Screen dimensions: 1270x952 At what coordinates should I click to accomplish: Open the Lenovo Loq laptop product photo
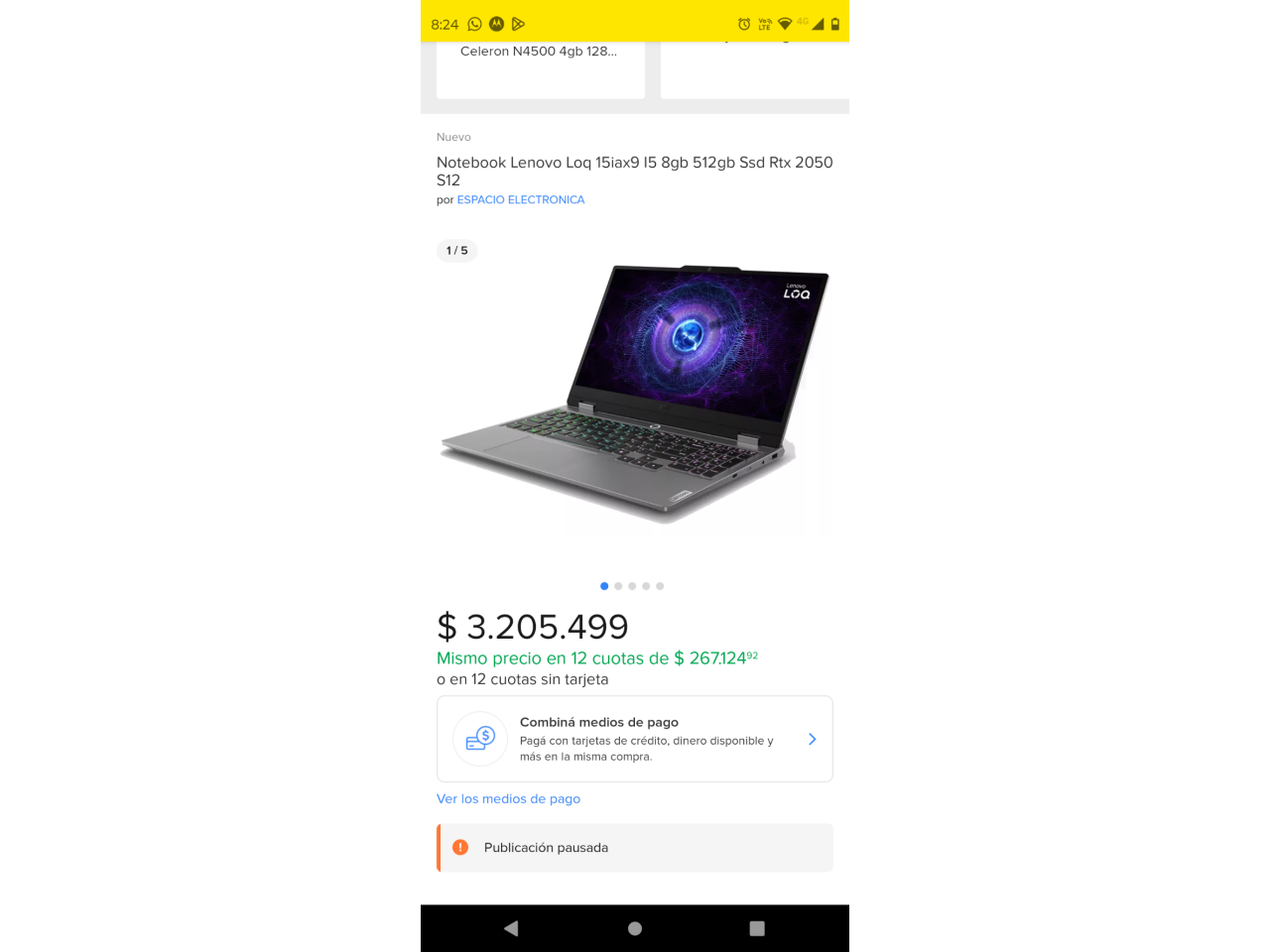(x=635, y=394)
